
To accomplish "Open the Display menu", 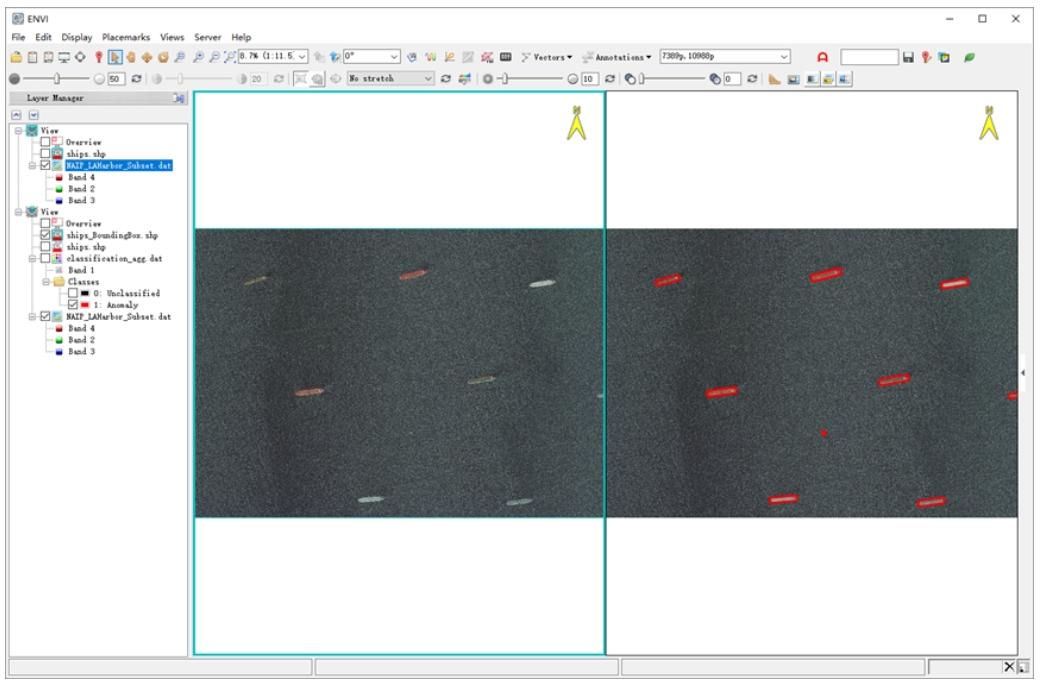I will point(77,37).
